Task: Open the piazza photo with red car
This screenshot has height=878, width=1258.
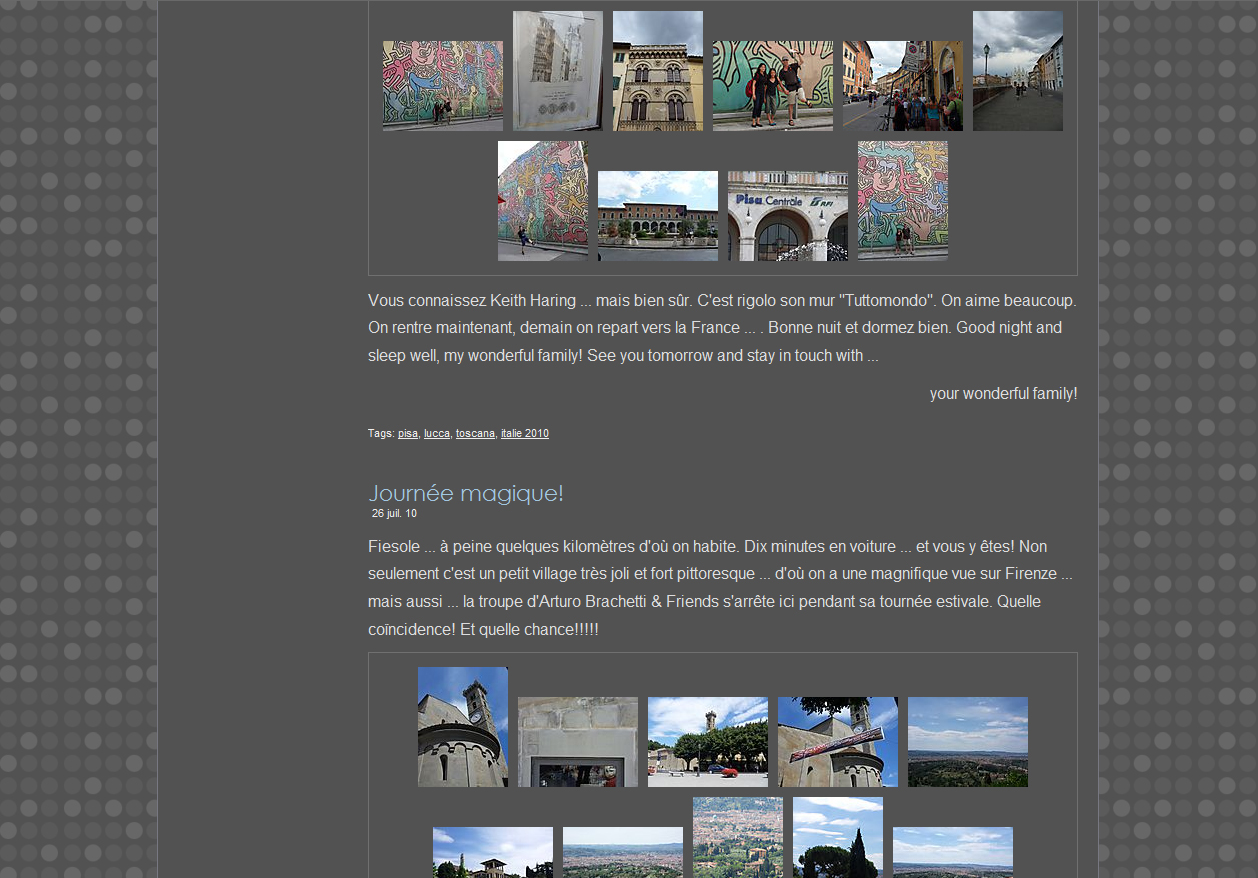Action: (707, 742)
